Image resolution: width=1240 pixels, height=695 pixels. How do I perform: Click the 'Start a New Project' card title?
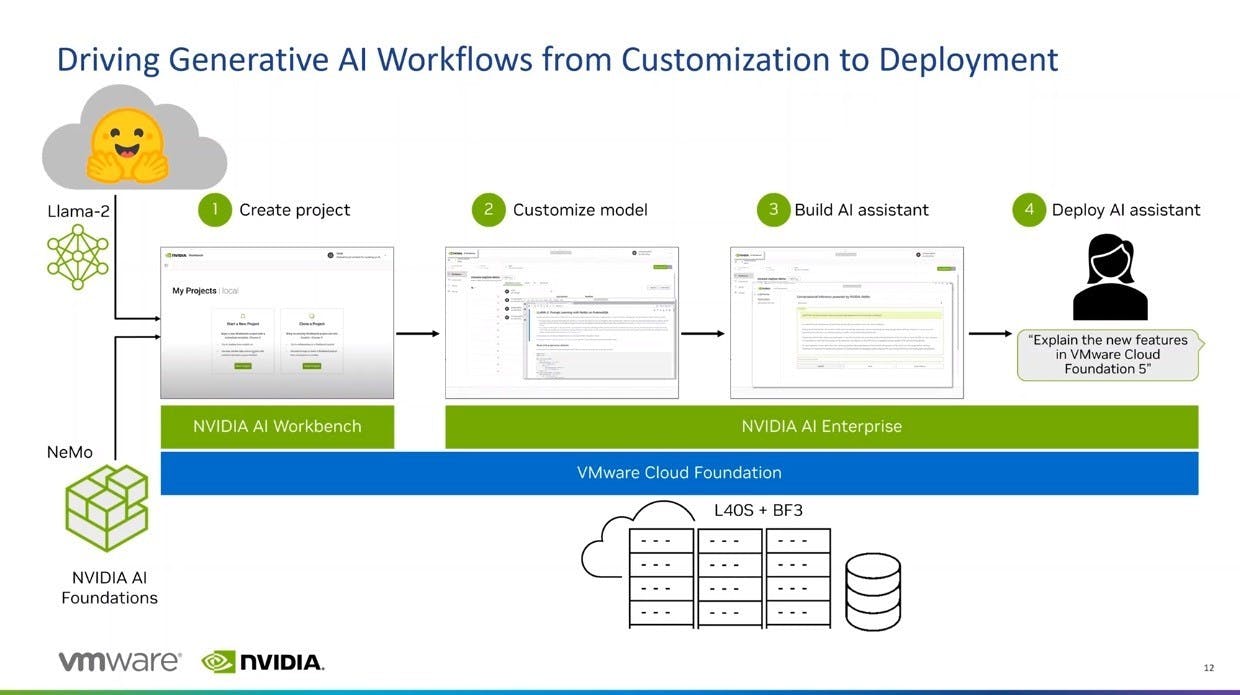click(242, 324)
